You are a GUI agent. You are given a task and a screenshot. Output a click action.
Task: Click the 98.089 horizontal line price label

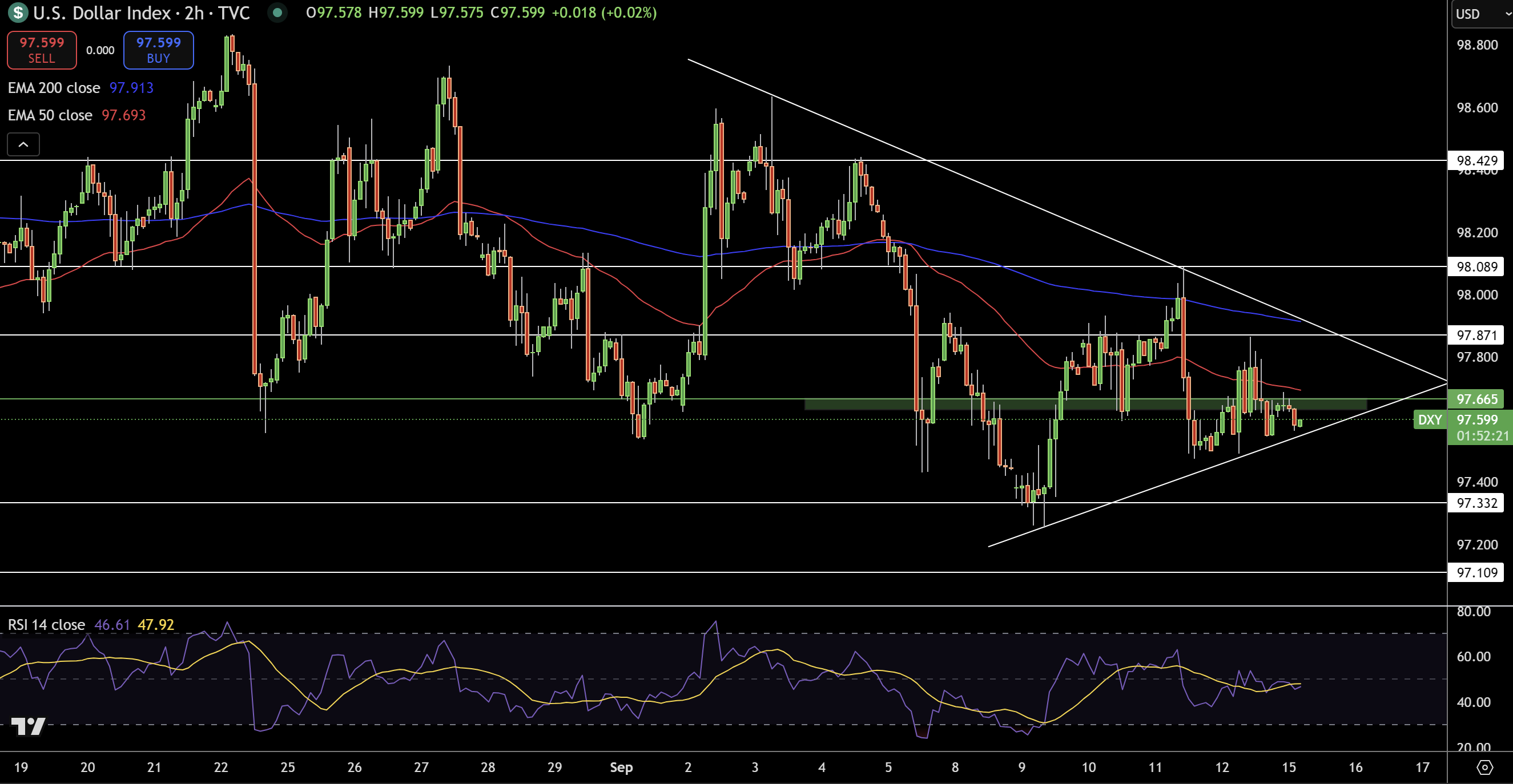1476,267
